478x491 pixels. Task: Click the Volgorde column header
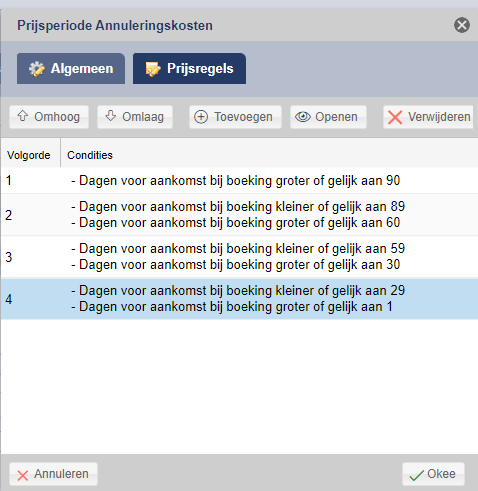[x=29, y=155]
